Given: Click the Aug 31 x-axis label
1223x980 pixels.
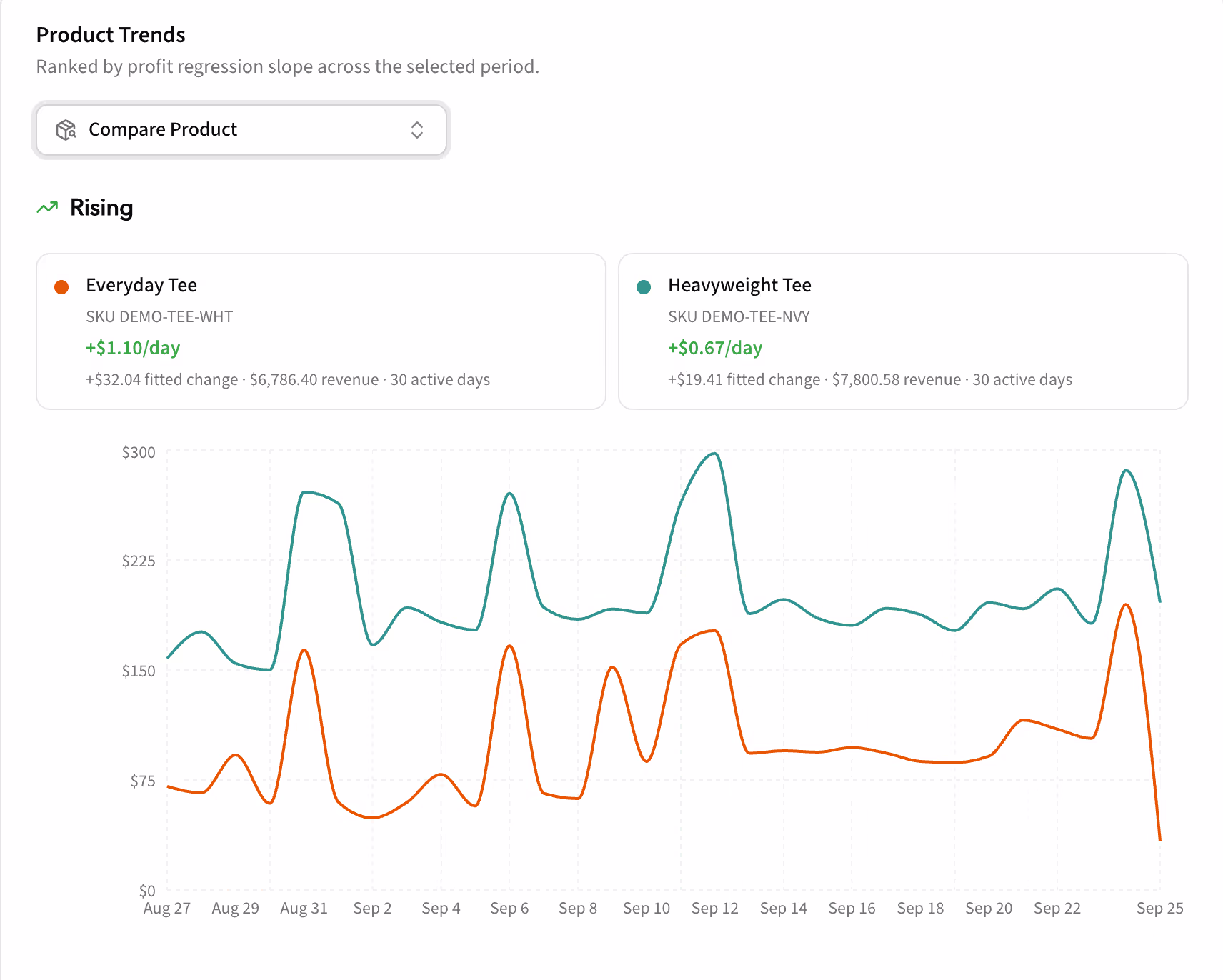Looking at the screenshot, I should tap(304, 909).
